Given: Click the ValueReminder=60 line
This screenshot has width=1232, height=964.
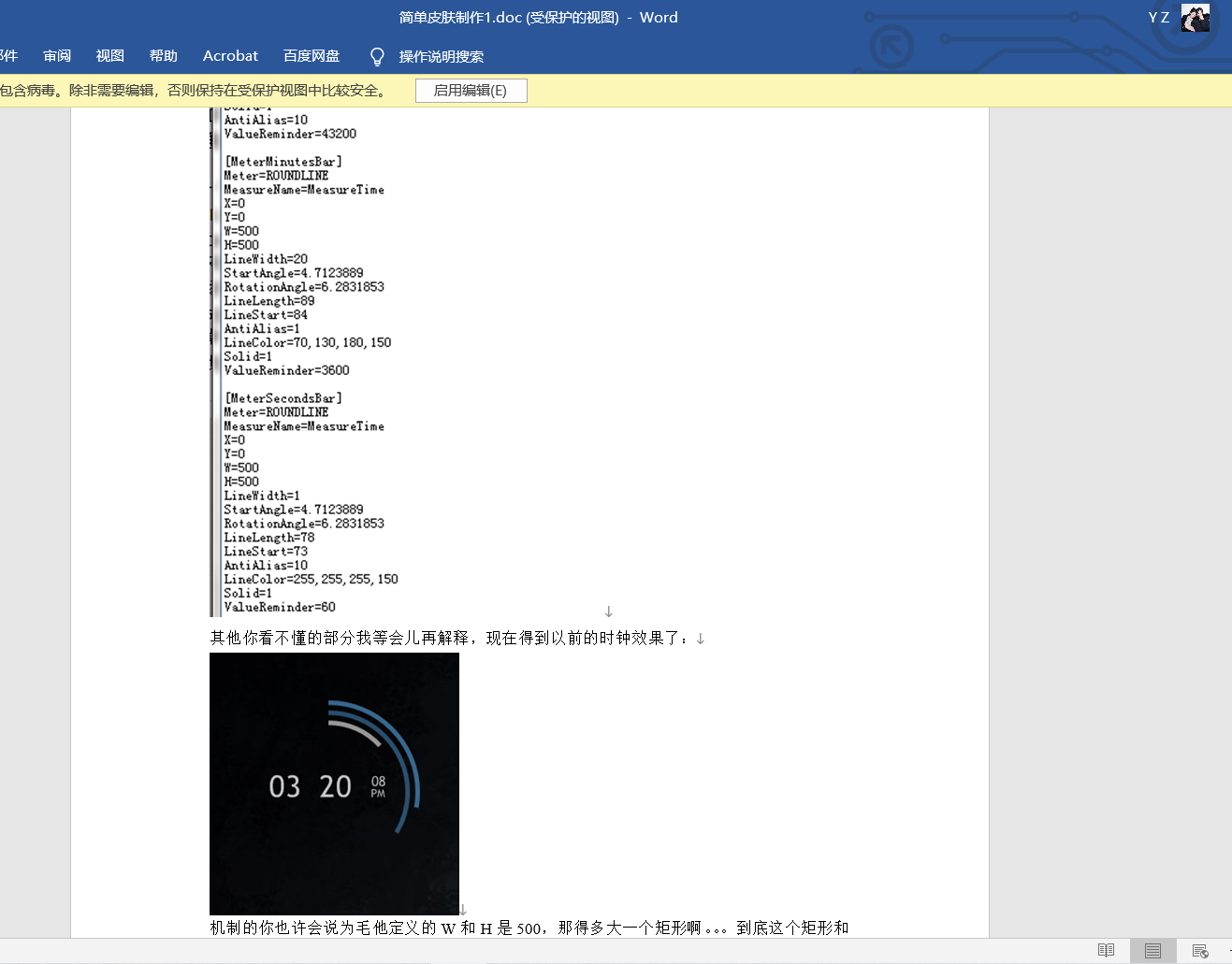Looking at the screenshot, I should (x=280, y=607).
